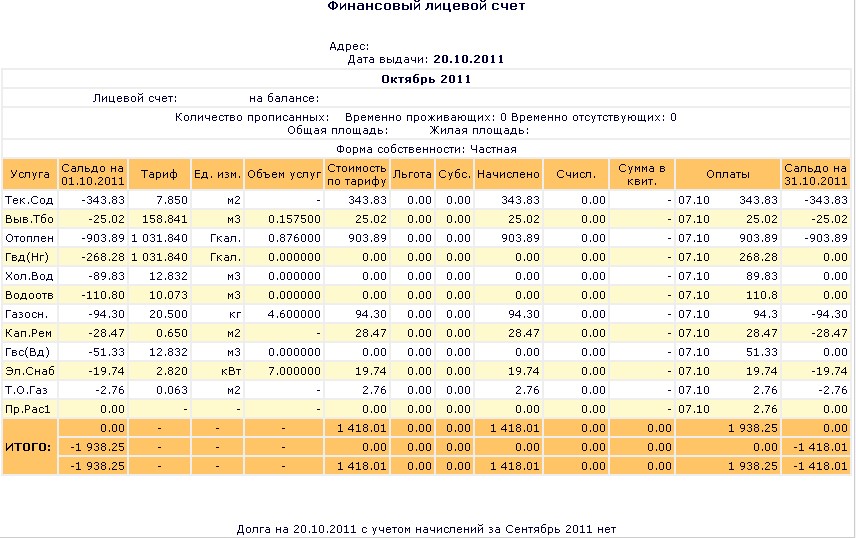Click the 'Лицевой счет:' label

coord(135,98)
